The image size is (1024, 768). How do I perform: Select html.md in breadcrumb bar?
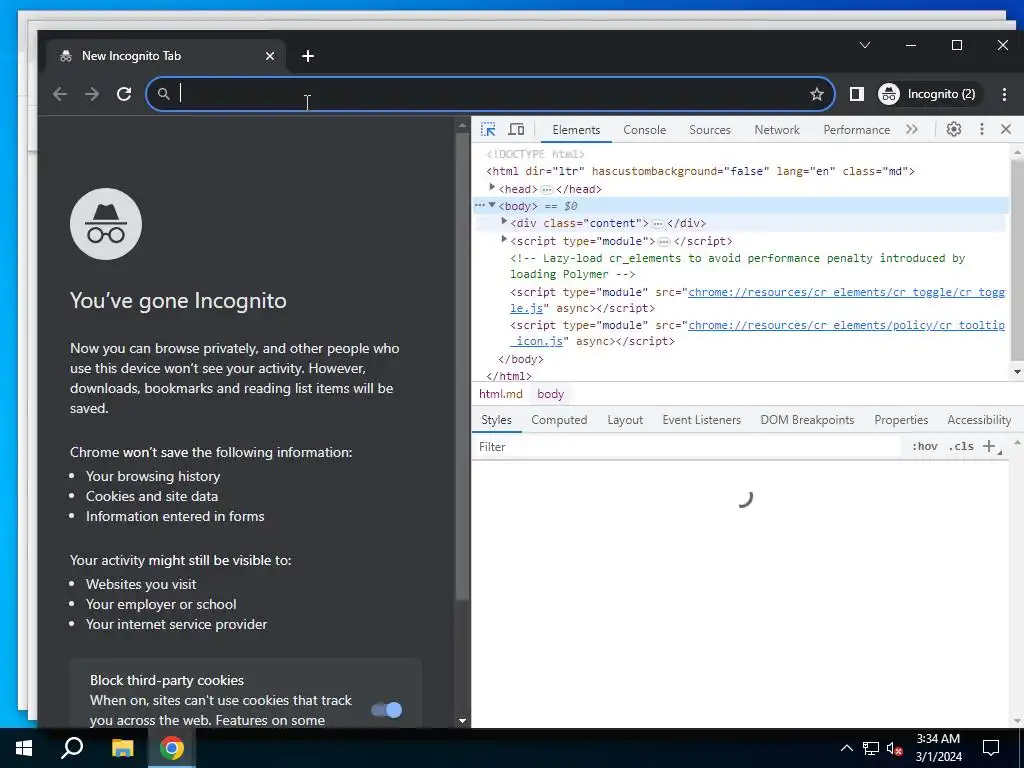501,394
